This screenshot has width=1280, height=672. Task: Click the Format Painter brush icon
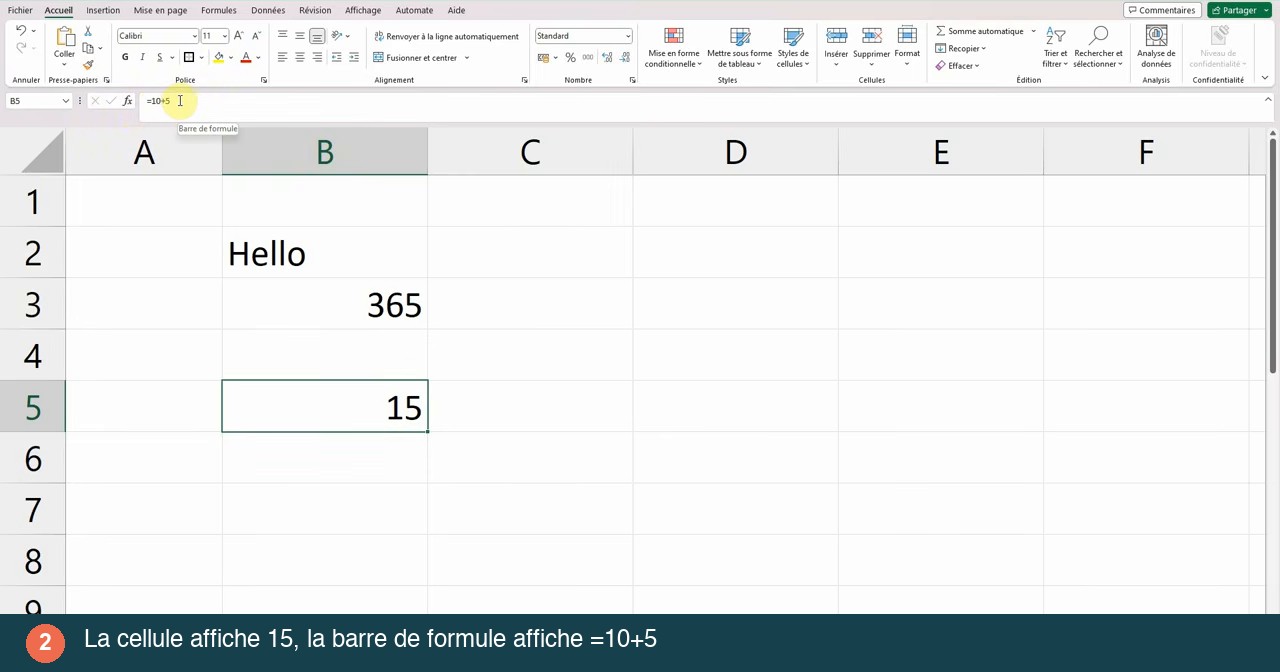[x=88, y=65]
